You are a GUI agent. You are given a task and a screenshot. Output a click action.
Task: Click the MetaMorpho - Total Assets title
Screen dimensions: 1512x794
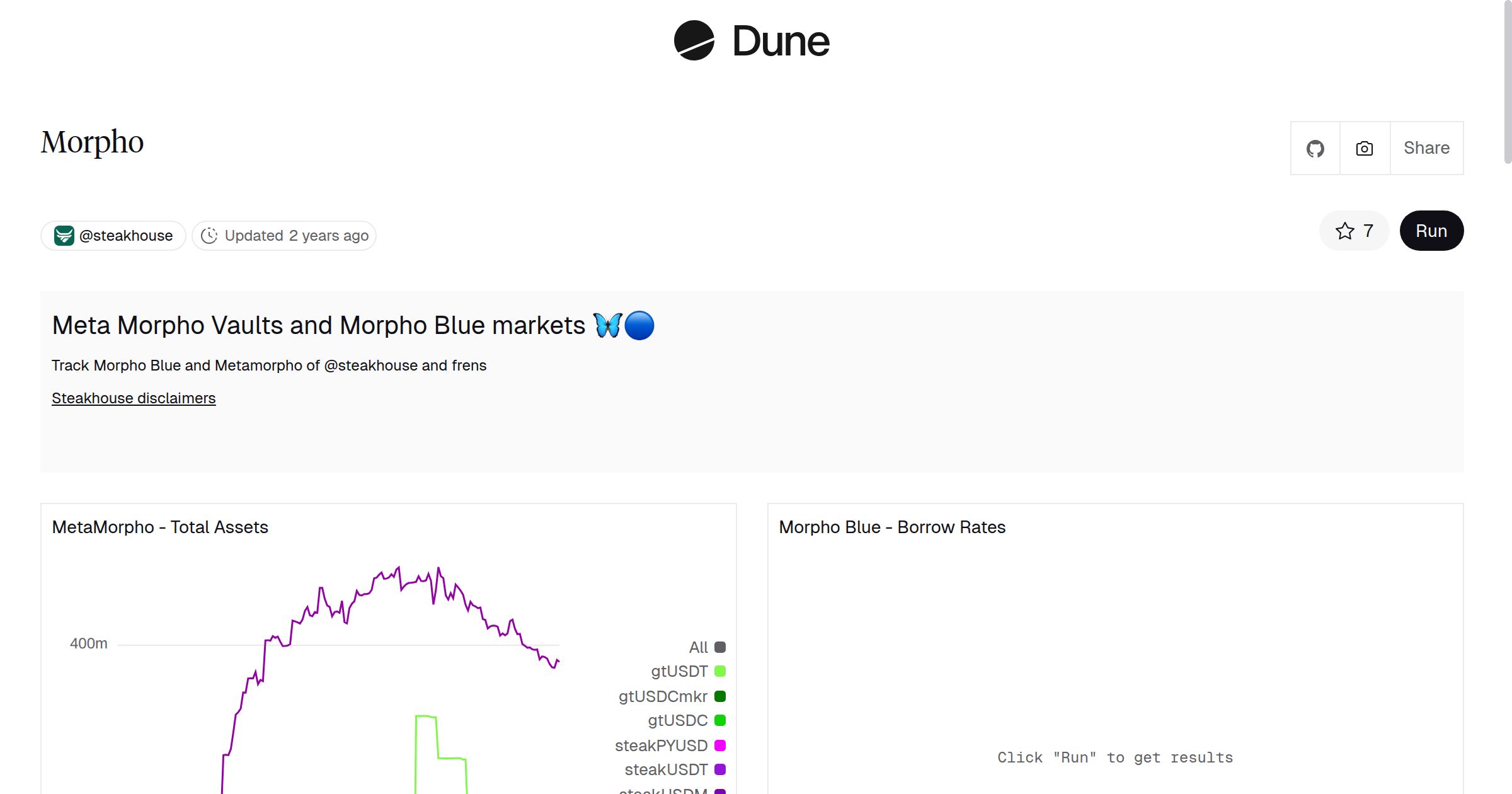160,527
